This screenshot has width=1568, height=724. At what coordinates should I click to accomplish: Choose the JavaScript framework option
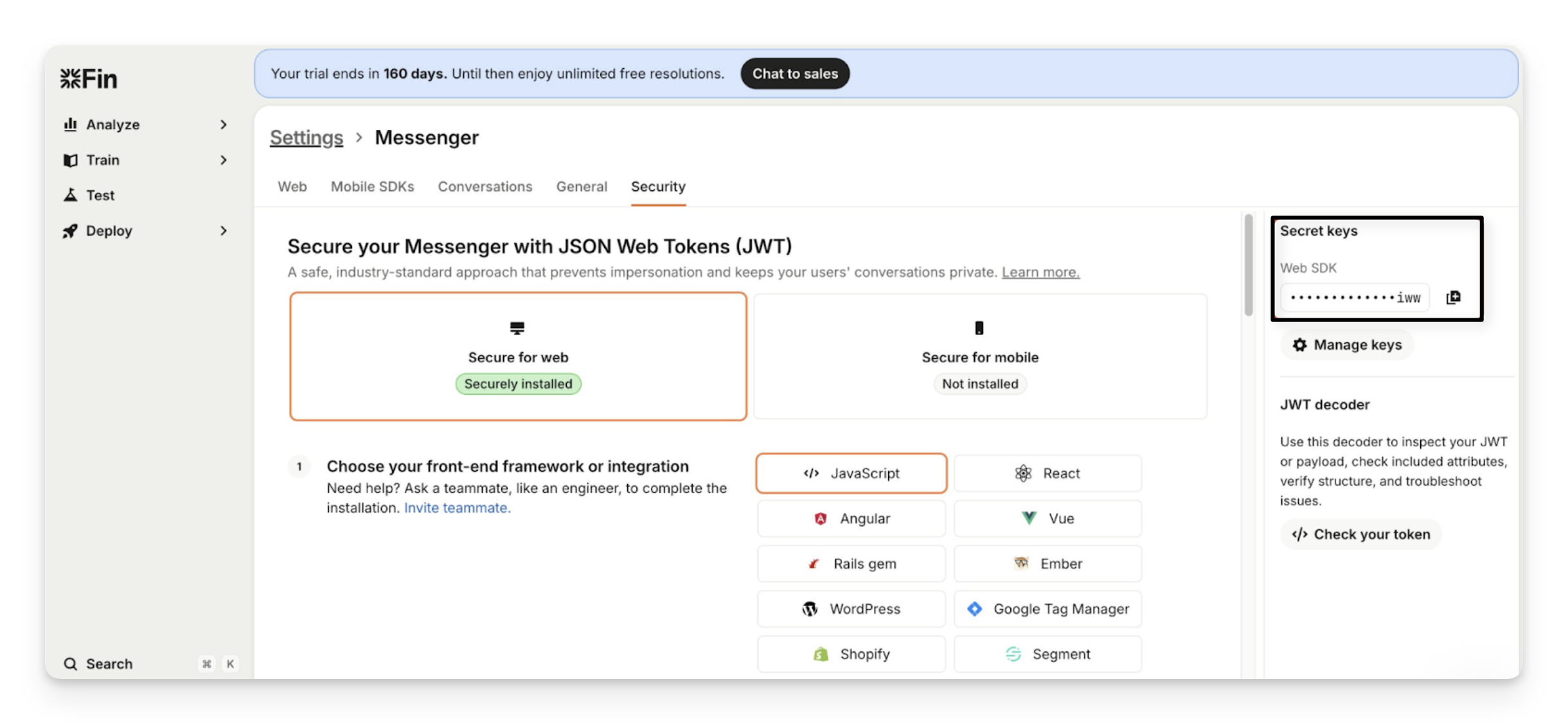tap(851, 473)
